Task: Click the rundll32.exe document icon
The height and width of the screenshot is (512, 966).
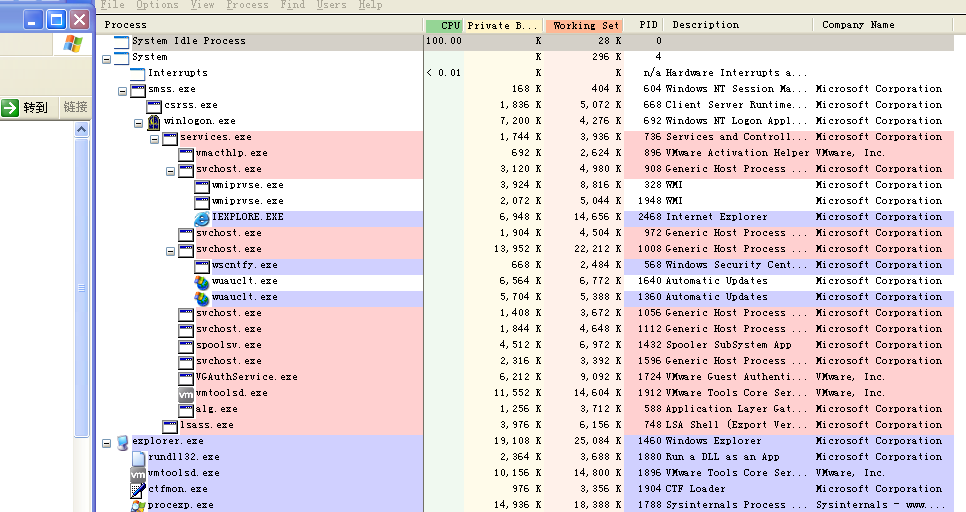Action: [x=138, y=458]
